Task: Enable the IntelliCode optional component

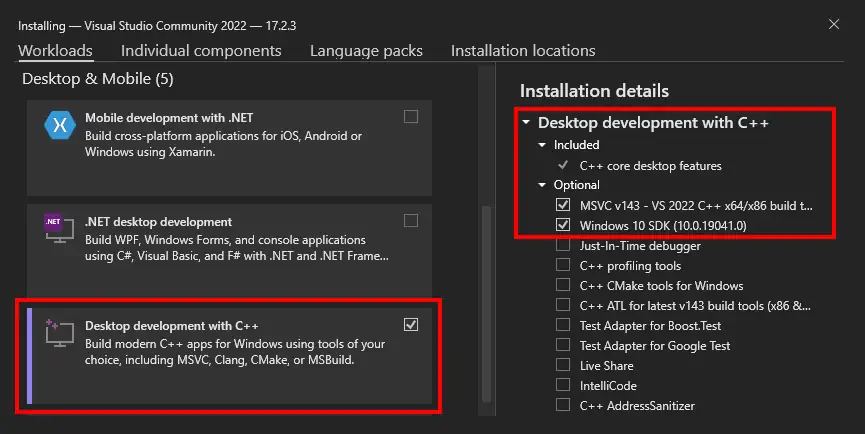Action: tap(563, 385)
